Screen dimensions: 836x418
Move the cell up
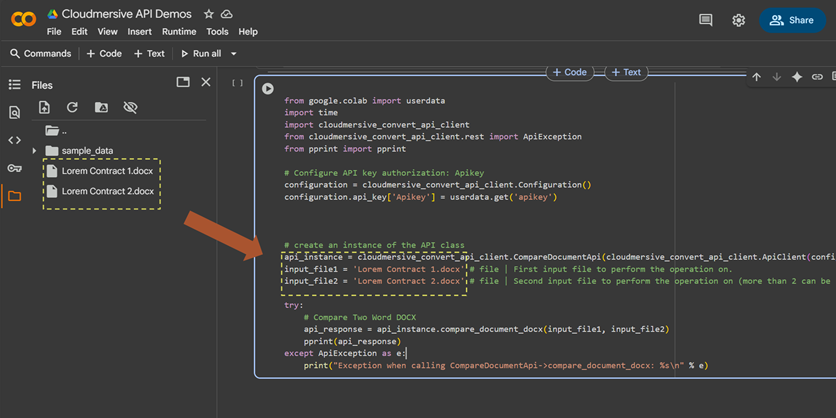tap(756, 77)
